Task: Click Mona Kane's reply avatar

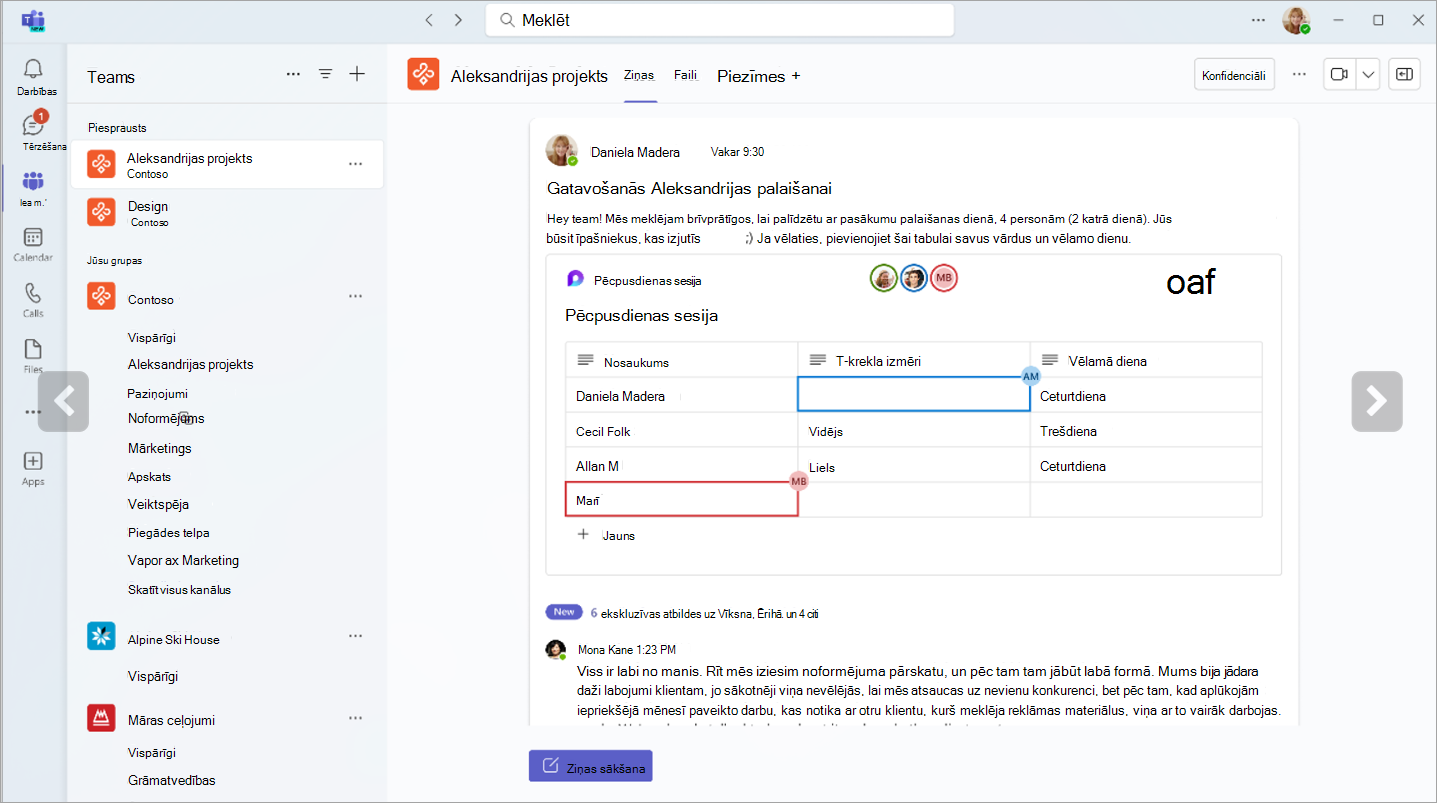Action: coord(555,649)
